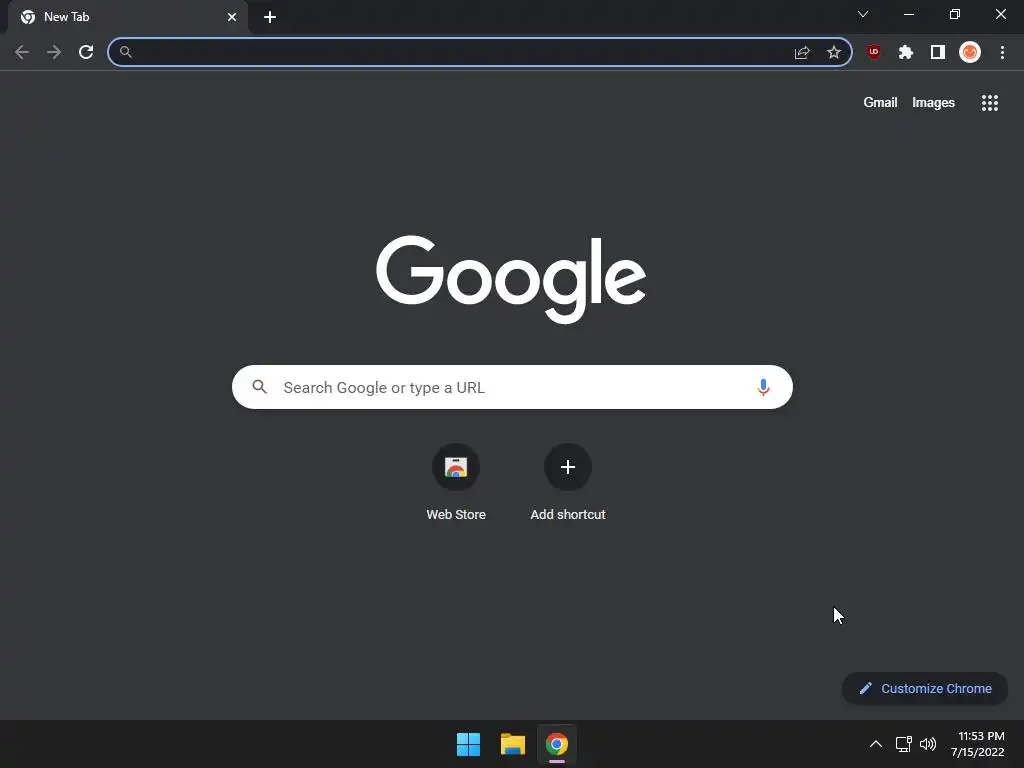Close the New Tab tab
Screen dimensions: 1024x768
[232, 17]
